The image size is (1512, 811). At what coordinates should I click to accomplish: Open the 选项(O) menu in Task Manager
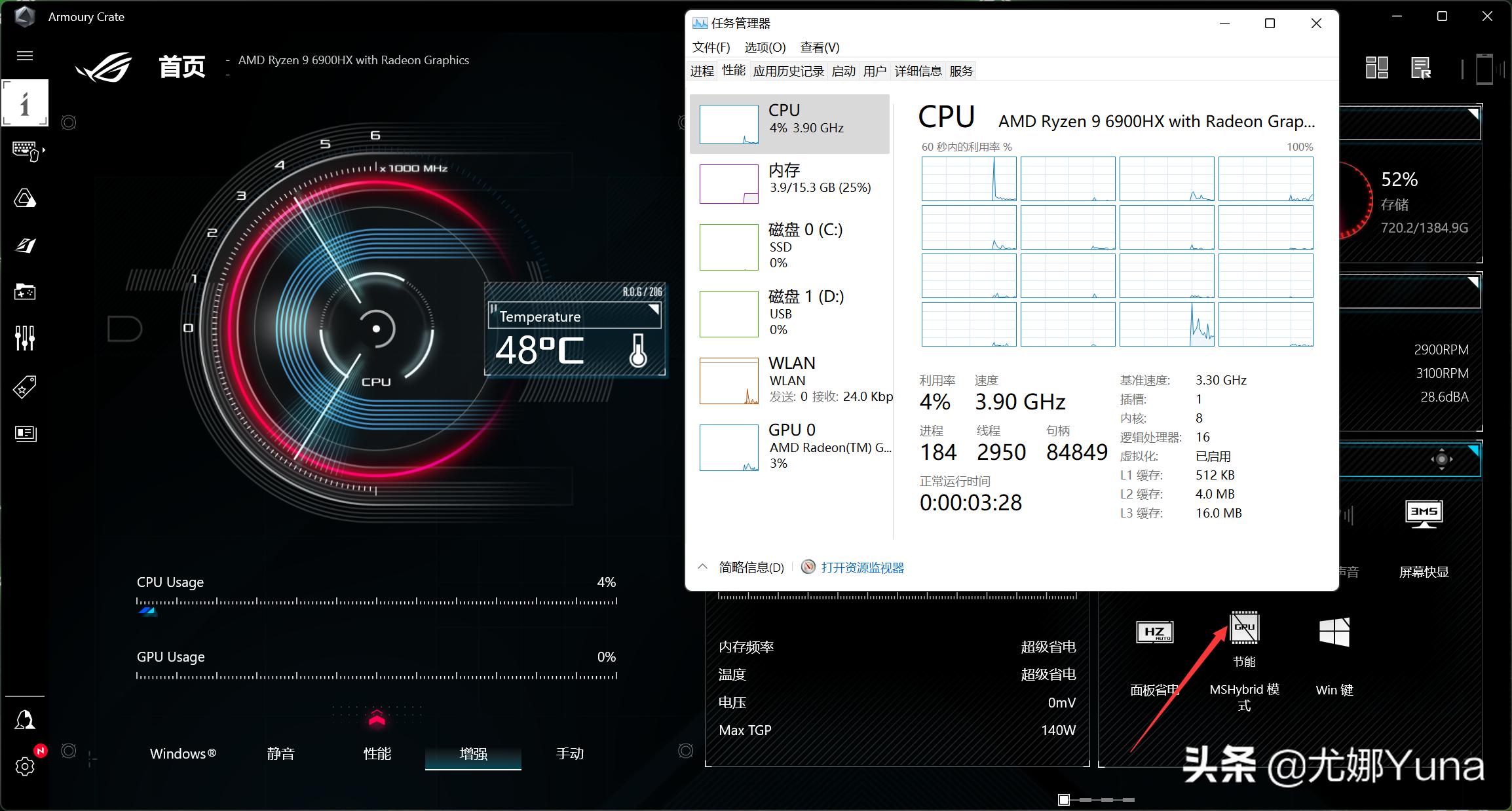(x=765, y=47)
